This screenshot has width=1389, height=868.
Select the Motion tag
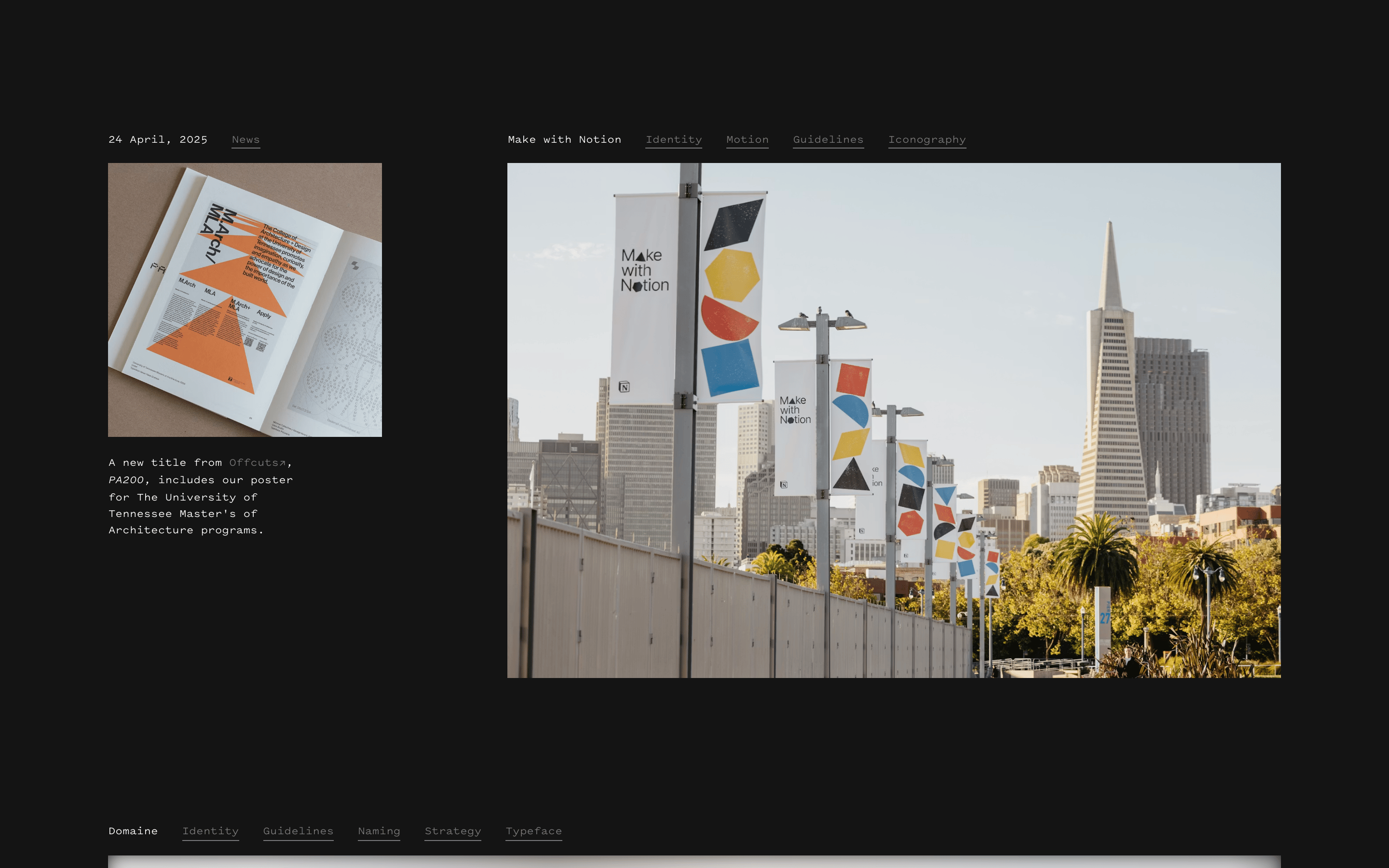click(747, 139)
